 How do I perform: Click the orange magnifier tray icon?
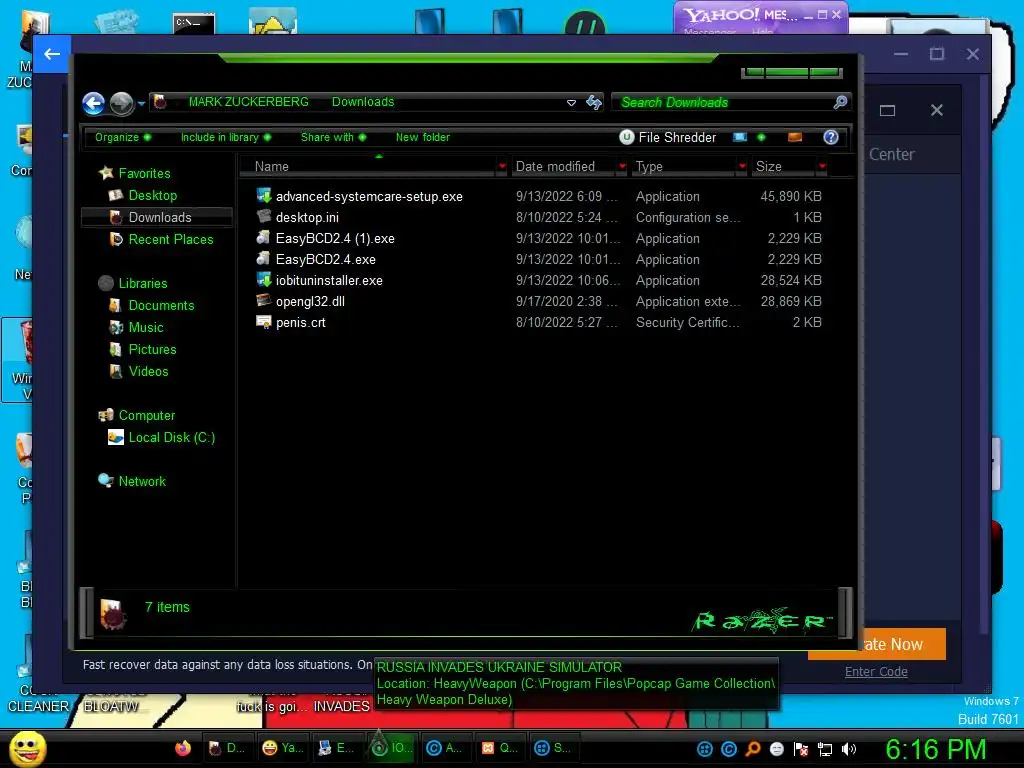pos(753,749)
